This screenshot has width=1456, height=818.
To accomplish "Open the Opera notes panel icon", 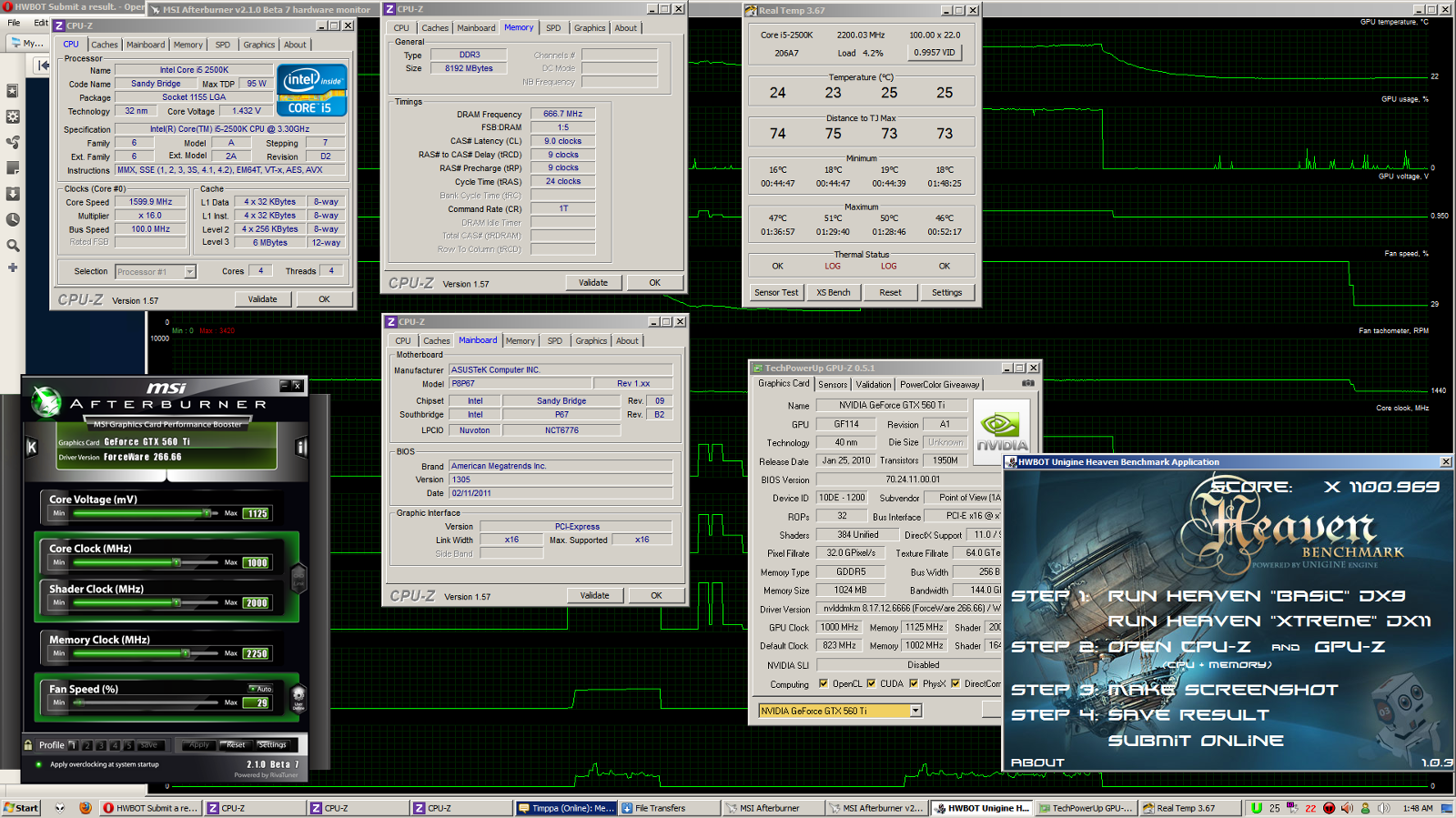I will tap(13, 167).
